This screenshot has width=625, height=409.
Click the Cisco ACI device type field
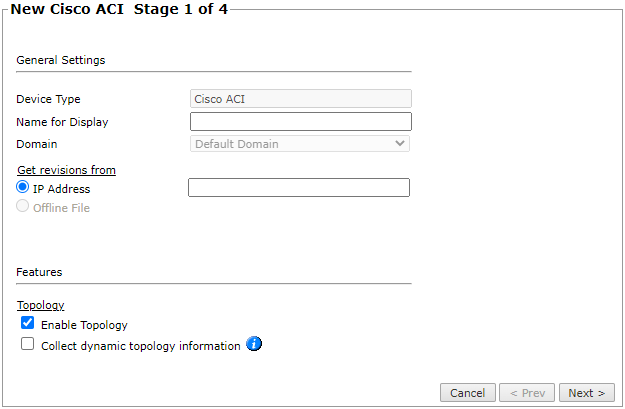click(300, 99)
